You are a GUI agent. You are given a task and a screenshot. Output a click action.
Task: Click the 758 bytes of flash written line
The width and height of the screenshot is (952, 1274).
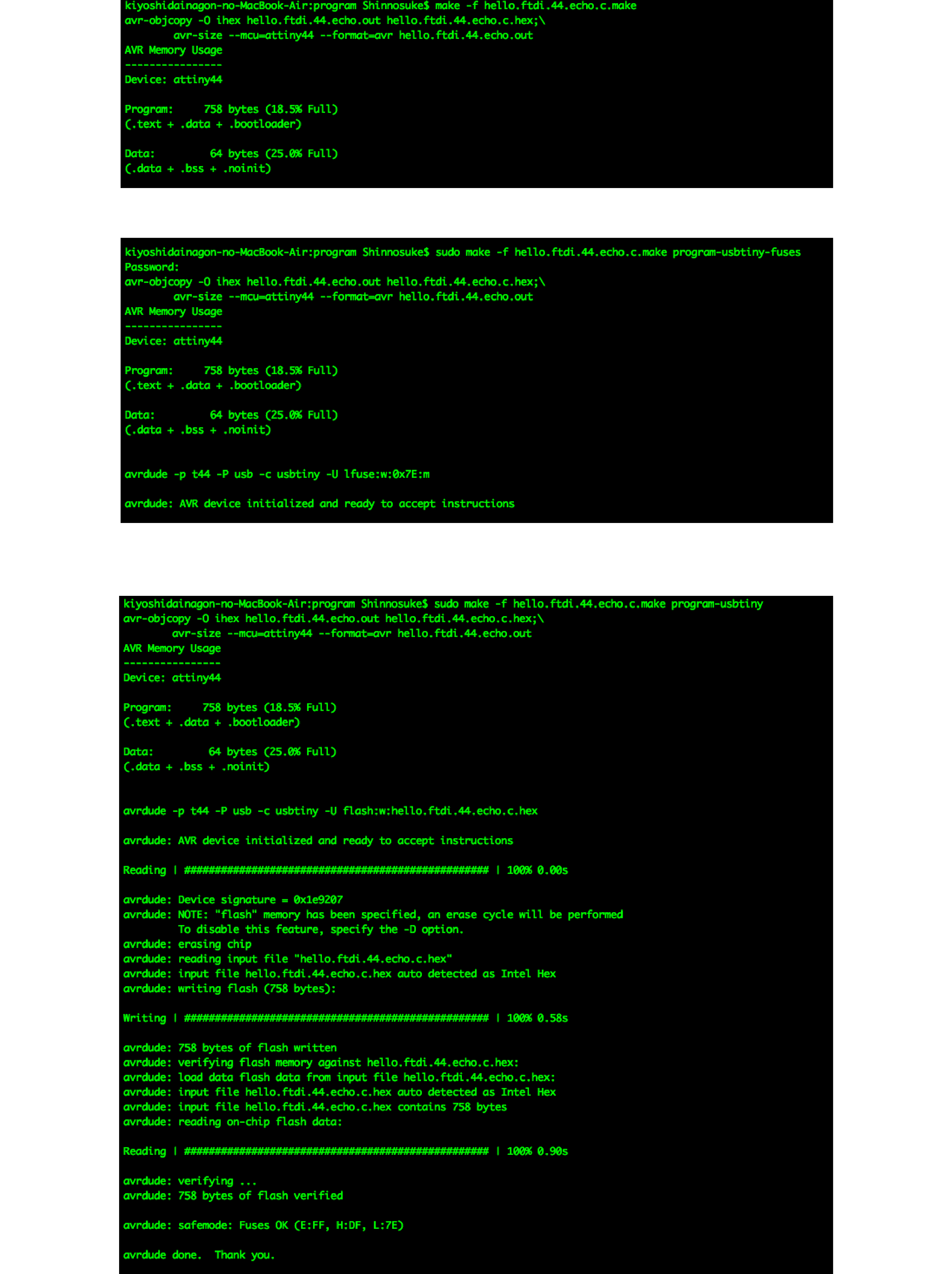230,1048
